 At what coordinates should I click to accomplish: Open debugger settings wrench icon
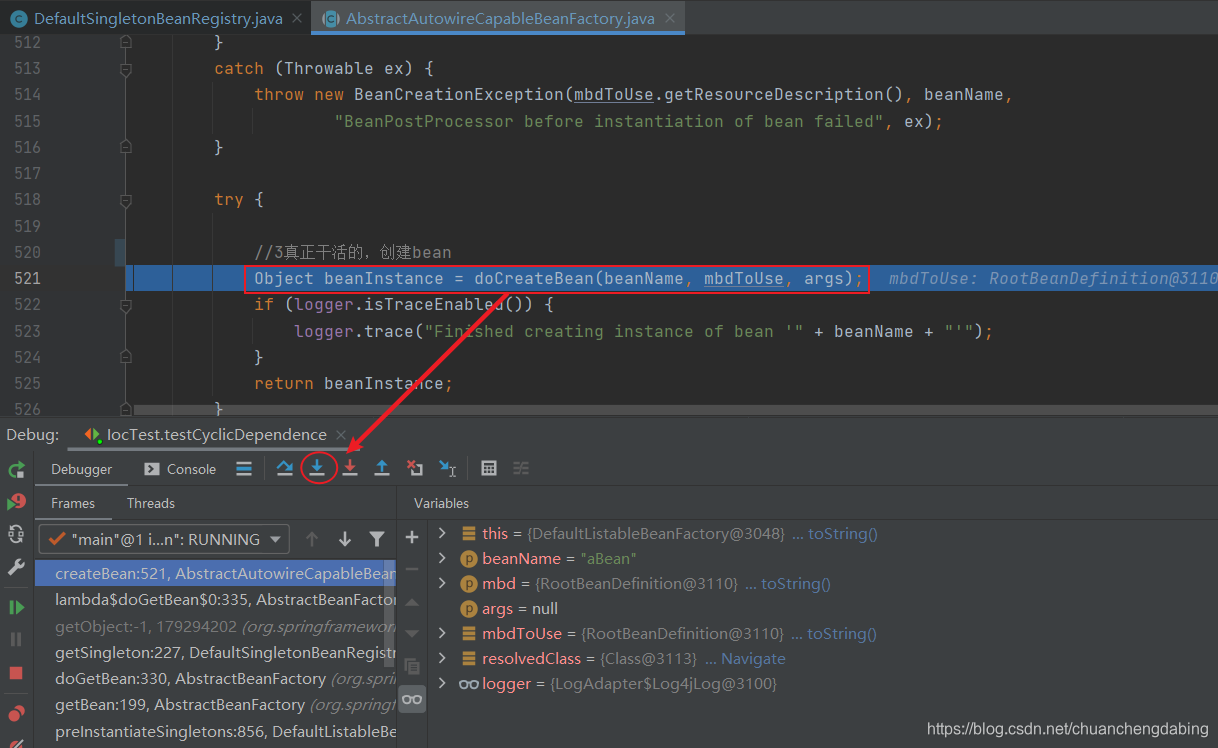pos(16,567)
